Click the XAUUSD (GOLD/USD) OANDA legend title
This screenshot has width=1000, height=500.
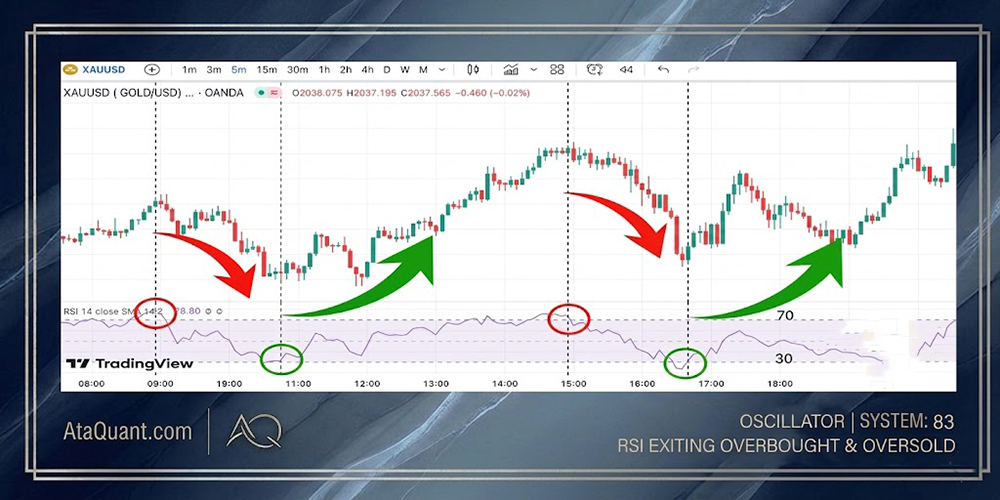[x=154, y=93]
